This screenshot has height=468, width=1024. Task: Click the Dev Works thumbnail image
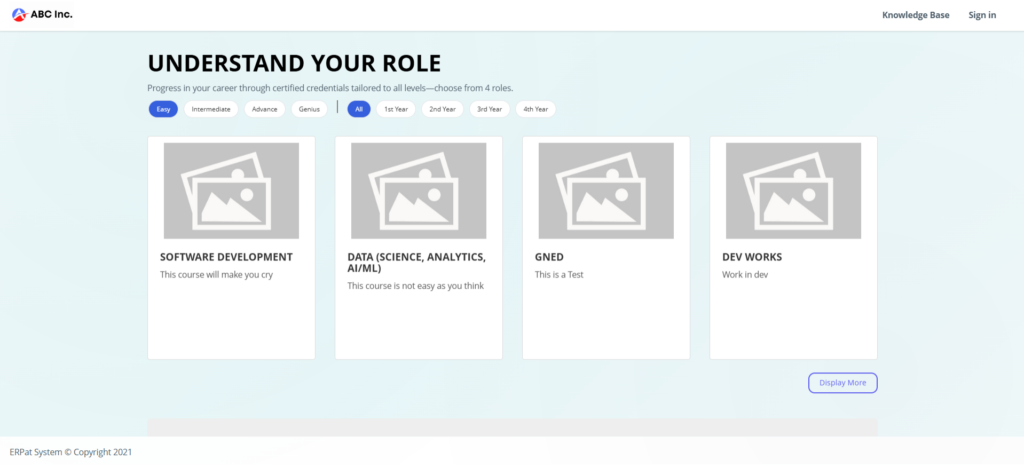pos(793,191)
